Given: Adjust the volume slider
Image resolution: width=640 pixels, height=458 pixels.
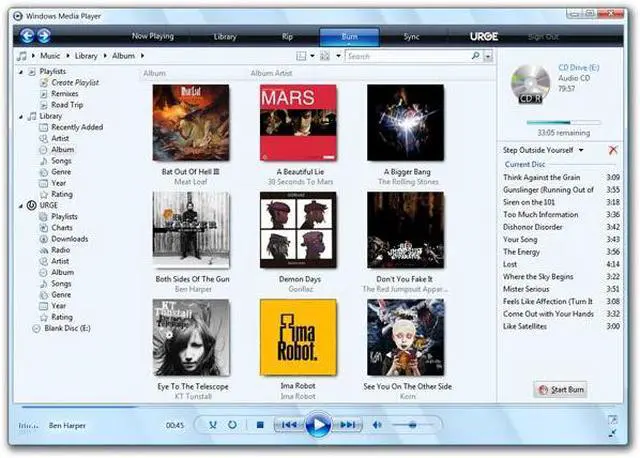Looking at the screenshot, I should (x=410, y=425).
